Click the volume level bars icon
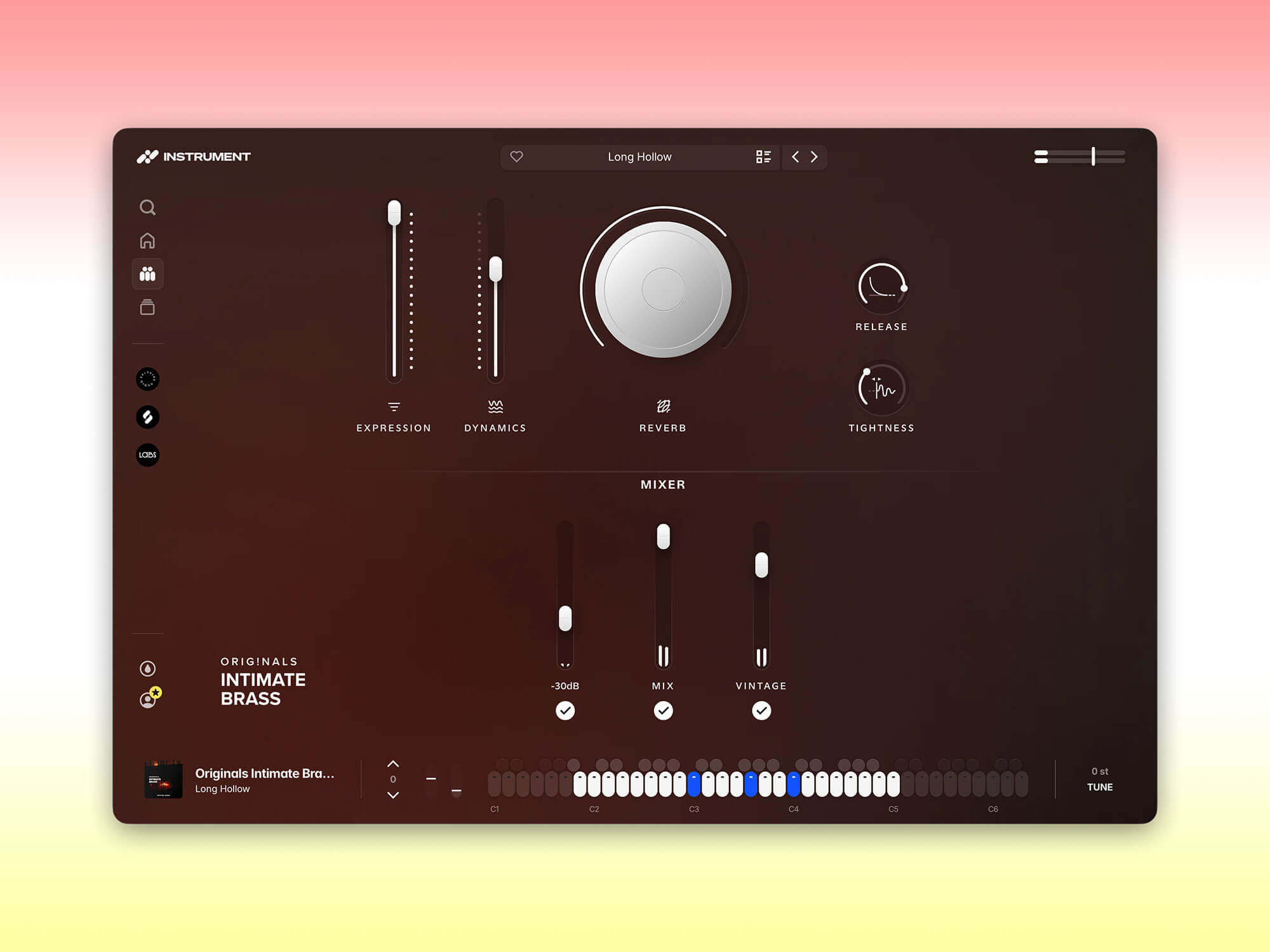 tap(1041, 157)
